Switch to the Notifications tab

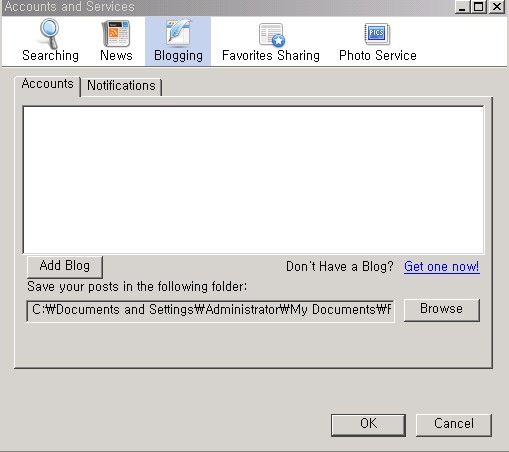pos(121,86)
